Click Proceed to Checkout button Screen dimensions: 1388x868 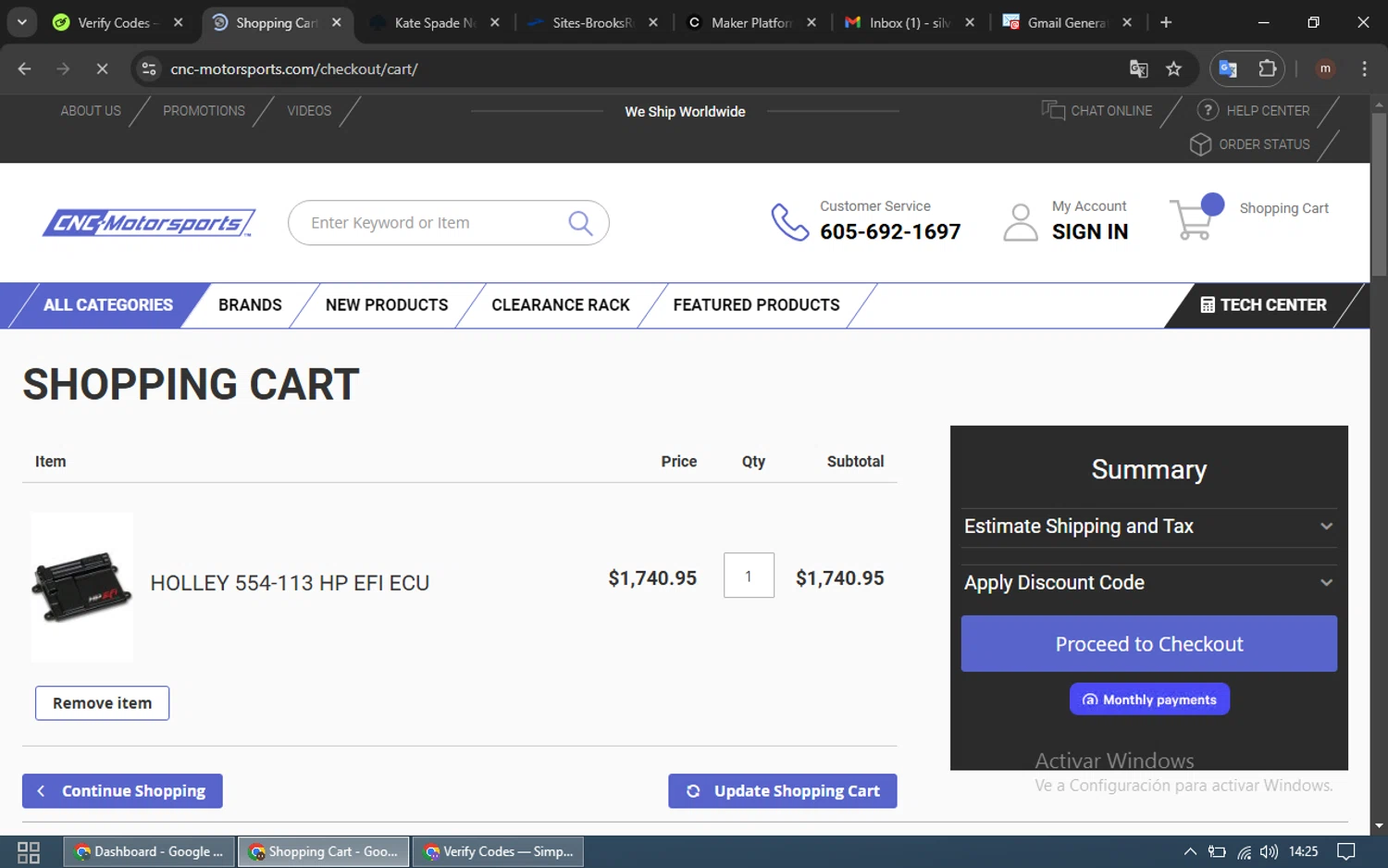point(1148,644)
